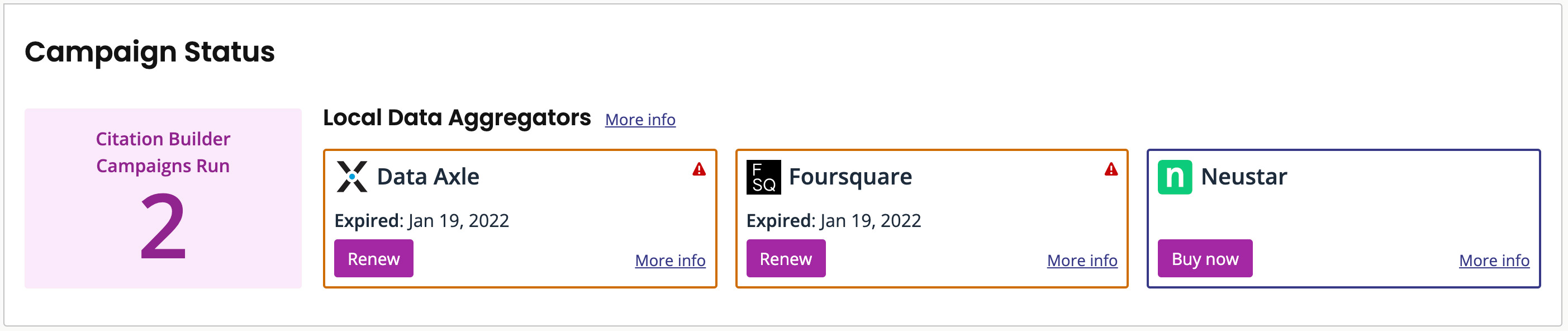Screen dimensions: 1568x331
Task: Open More info link in Data Axle card
Action: (669, 261)
